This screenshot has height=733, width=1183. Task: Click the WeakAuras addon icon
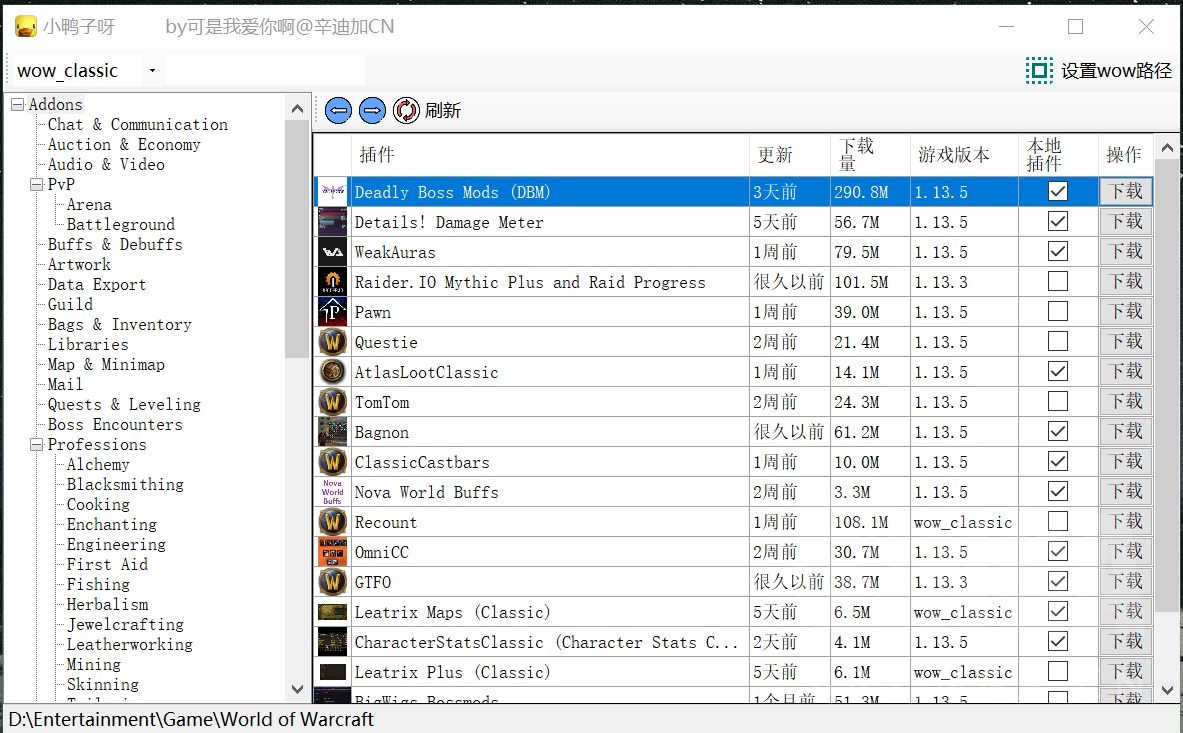pos(332,251)
